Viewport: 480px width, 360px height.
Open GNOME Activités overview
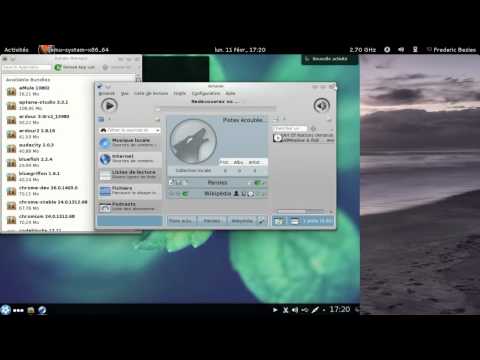(16, 50)
